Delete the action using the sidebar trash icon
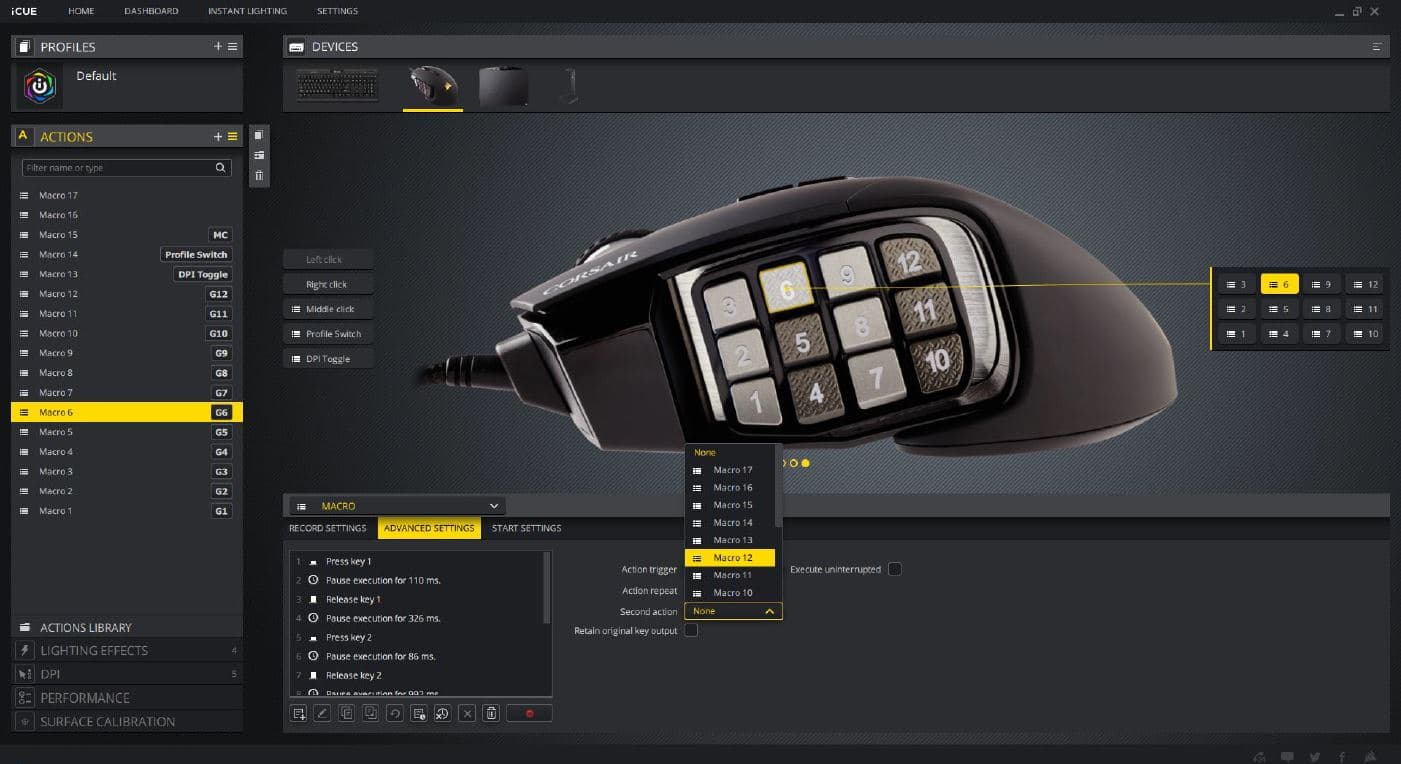Screen dimensions: 1401x764 pyautogui.click(x=259, y=175)
